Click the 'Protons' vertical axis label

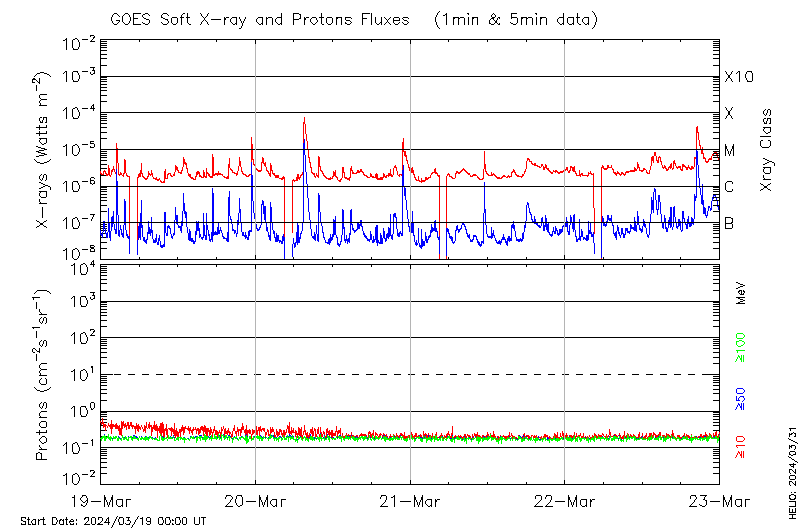point(45,375)
